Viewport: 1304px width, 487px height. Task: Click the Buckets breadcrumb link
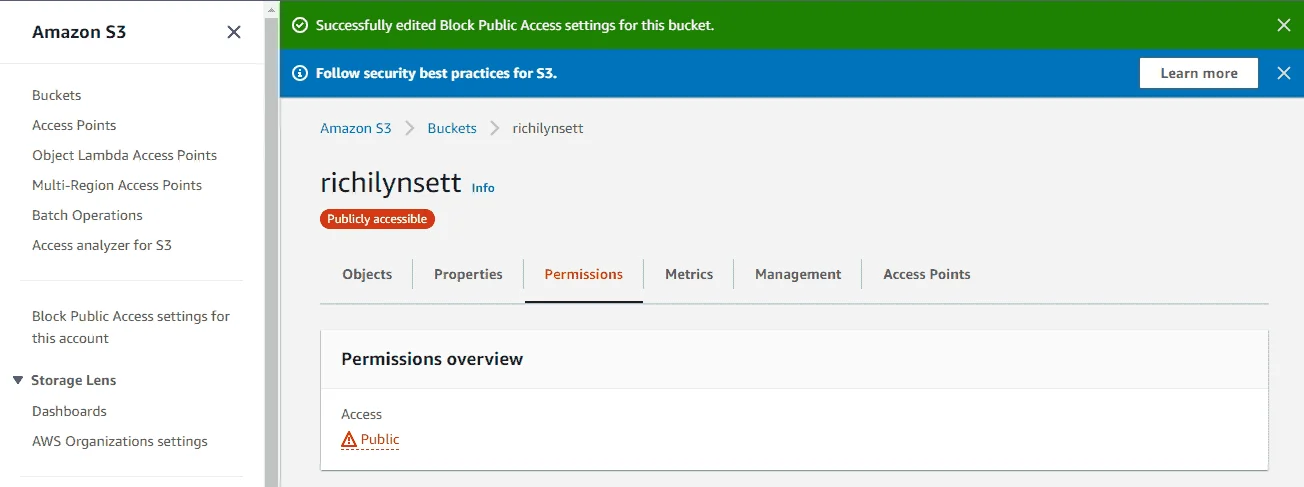point(452,128)
